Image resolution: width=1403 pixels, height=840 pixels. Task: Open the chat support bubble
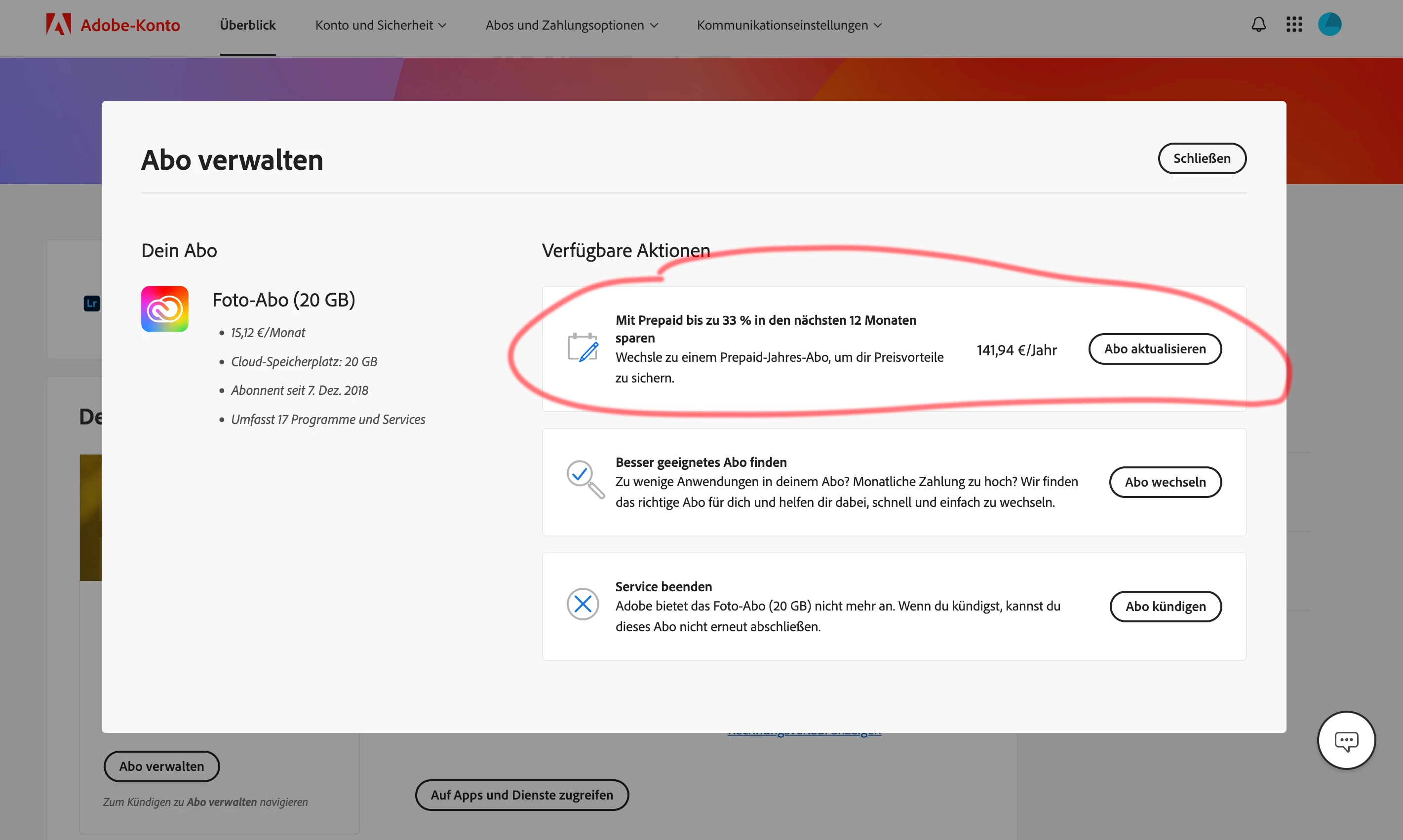coord(1346,740)
